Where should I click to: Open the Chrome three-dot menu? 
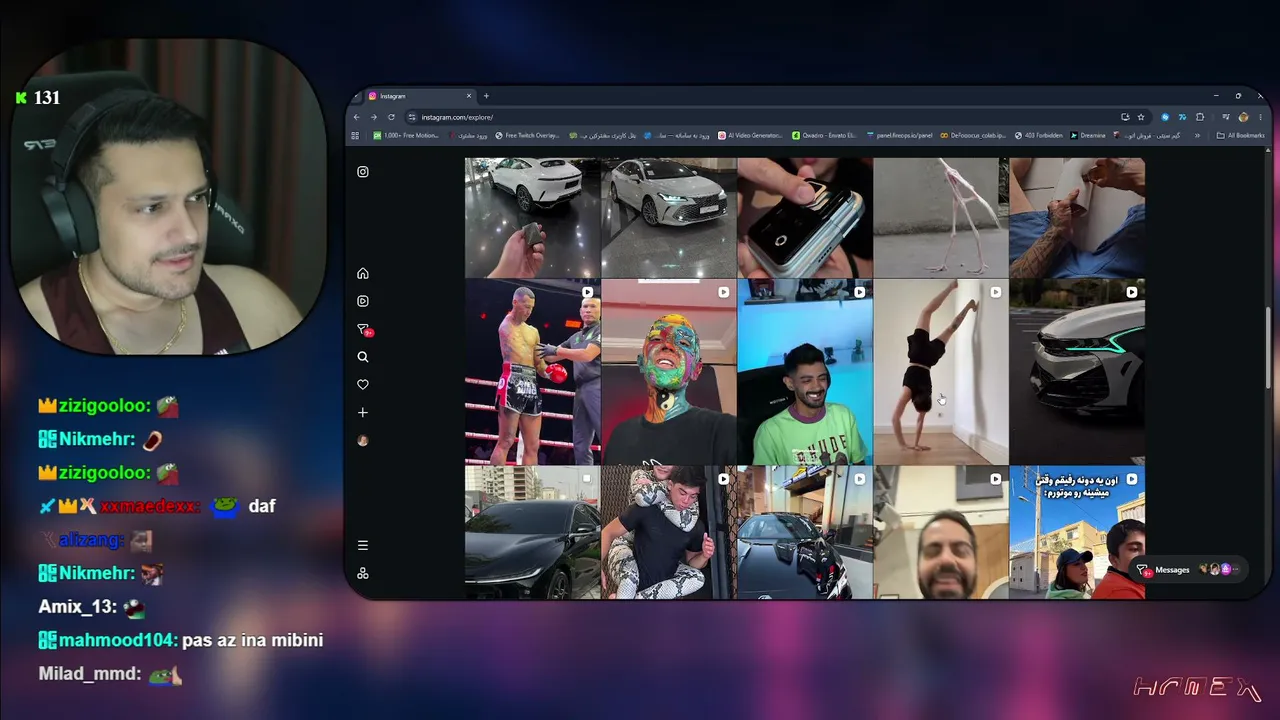pos(1260,117)
